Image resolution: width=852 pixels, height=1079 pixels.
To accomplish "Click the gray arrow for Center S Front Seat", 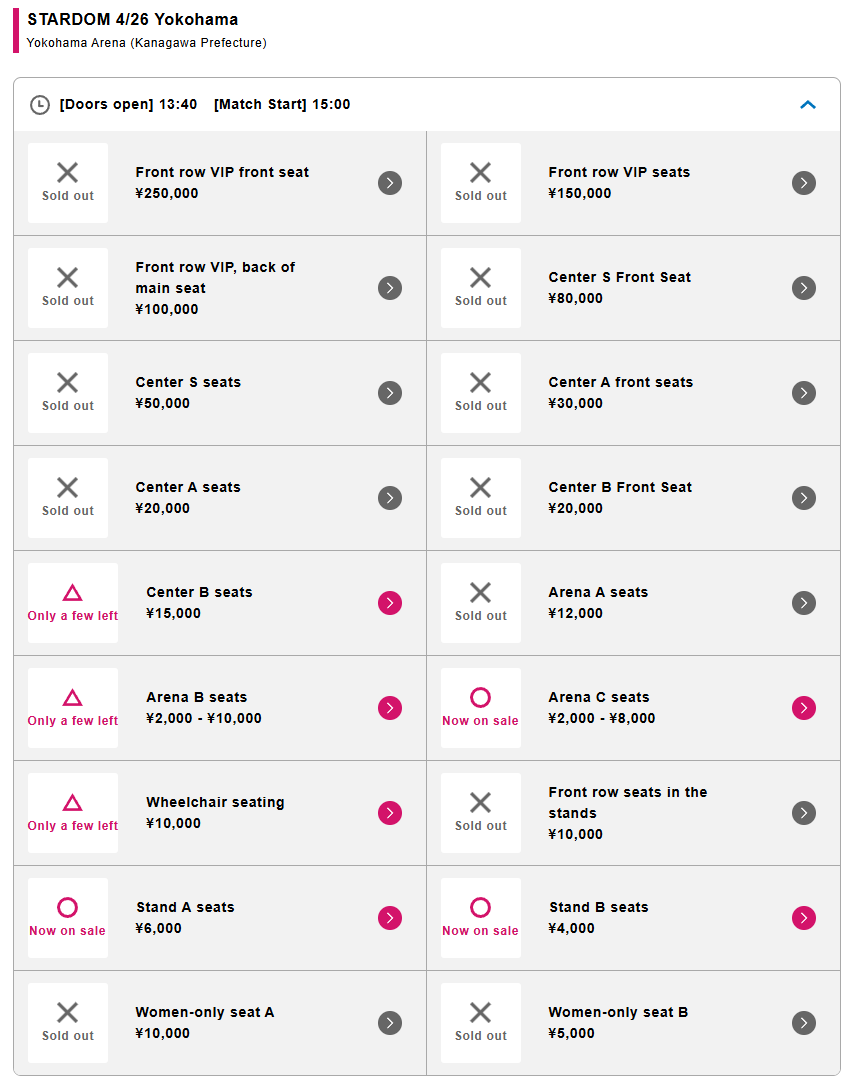I will click(804, 288).
